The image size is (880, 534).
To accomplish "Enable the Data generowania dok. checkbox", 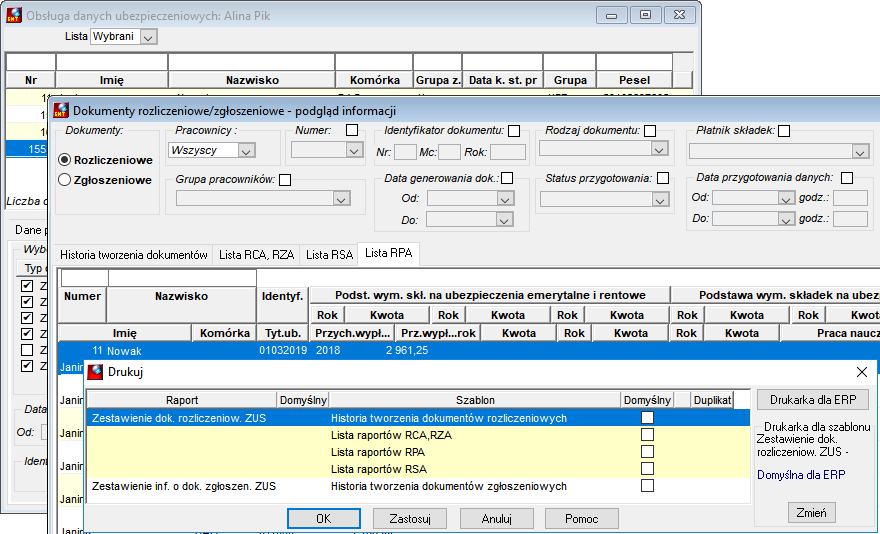I will point(507,178).
